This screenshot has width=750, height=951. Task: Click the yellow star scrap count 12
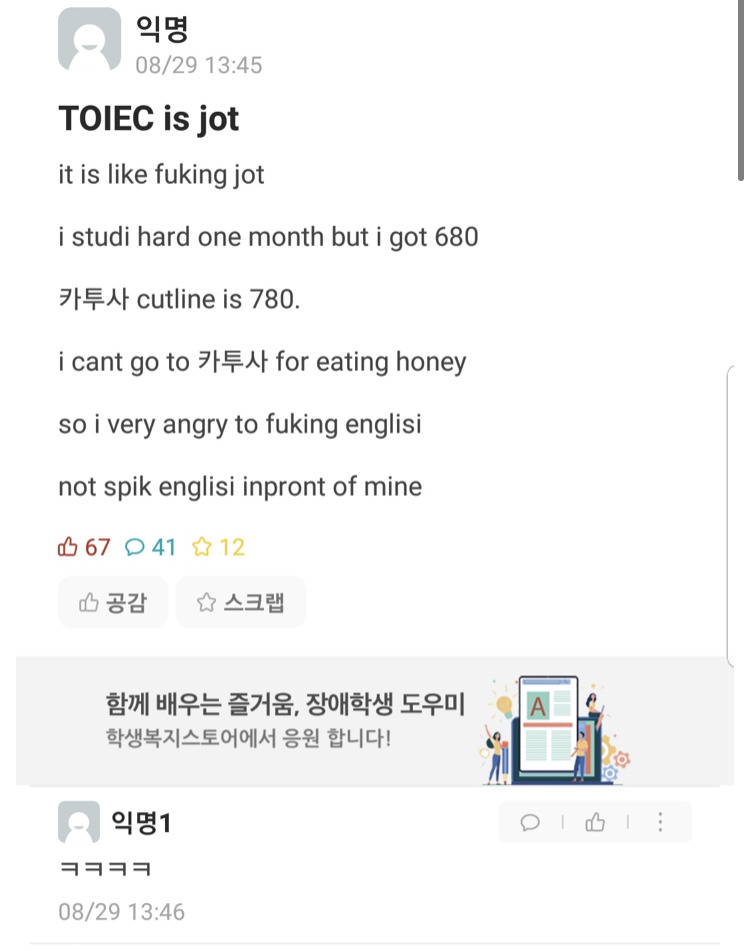[x=218, y=547]
